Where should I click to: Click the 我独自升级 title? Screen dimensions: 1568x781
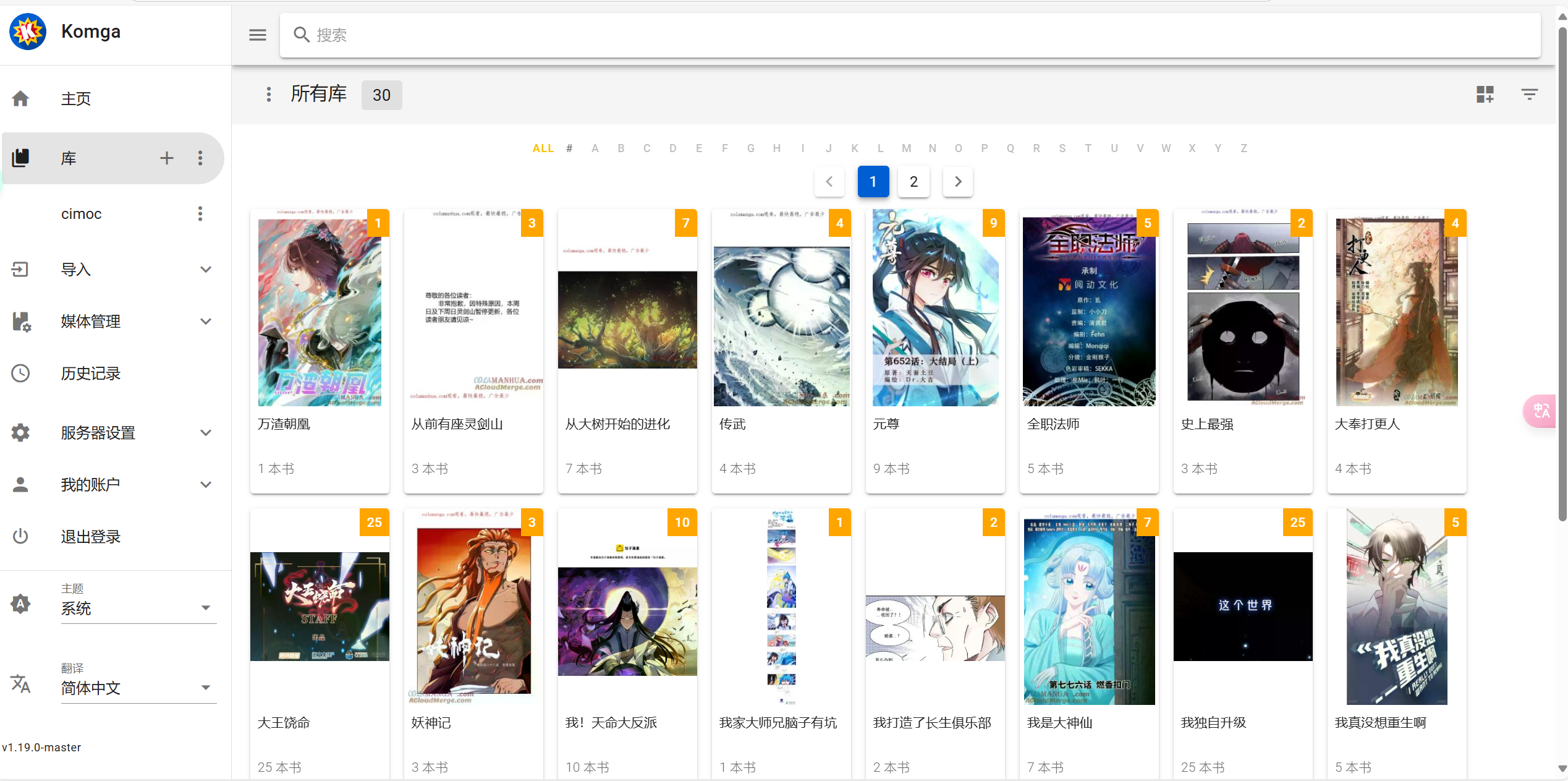click(x=1213, y=722)
